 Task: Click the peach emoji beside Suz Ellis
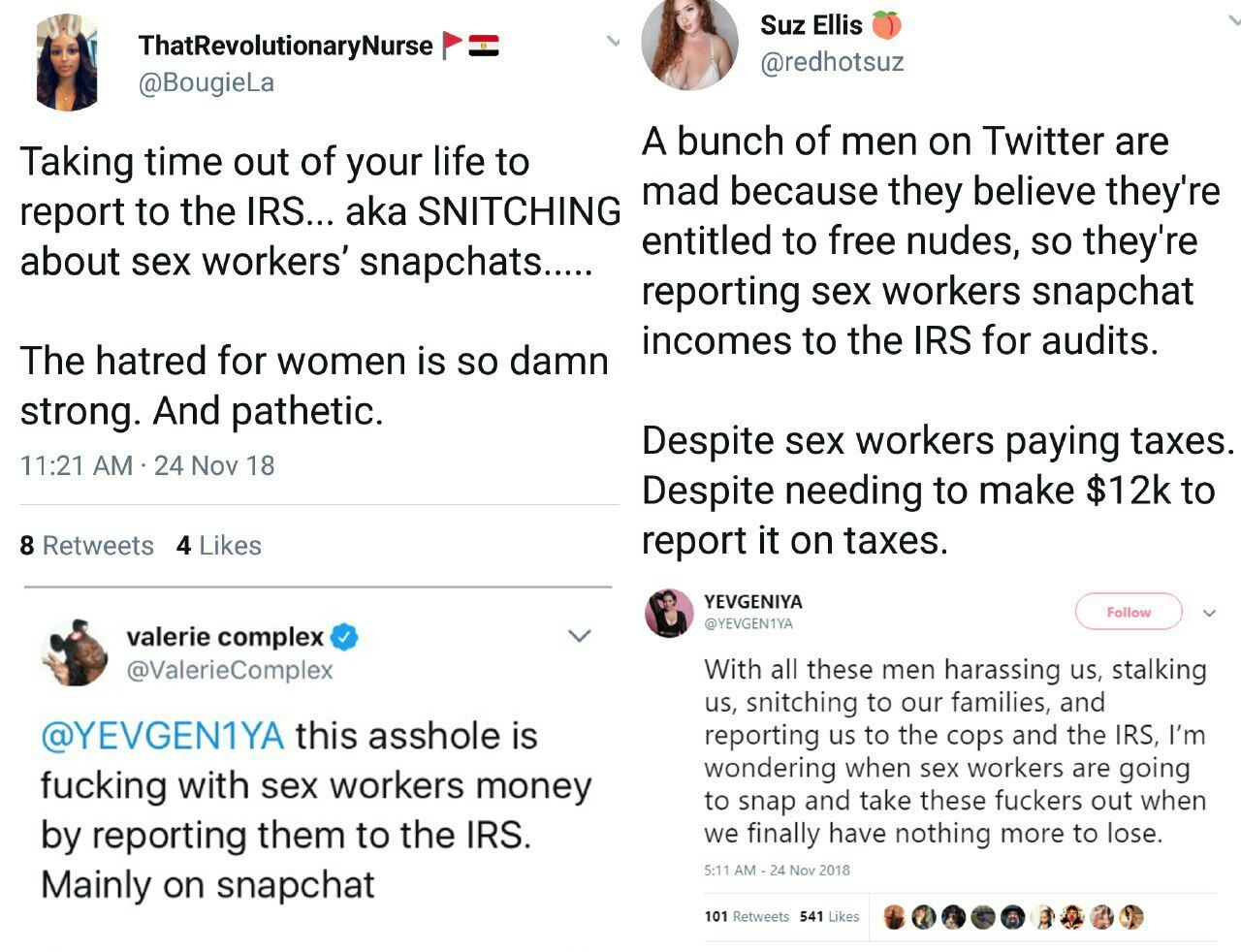coord(886,24)
